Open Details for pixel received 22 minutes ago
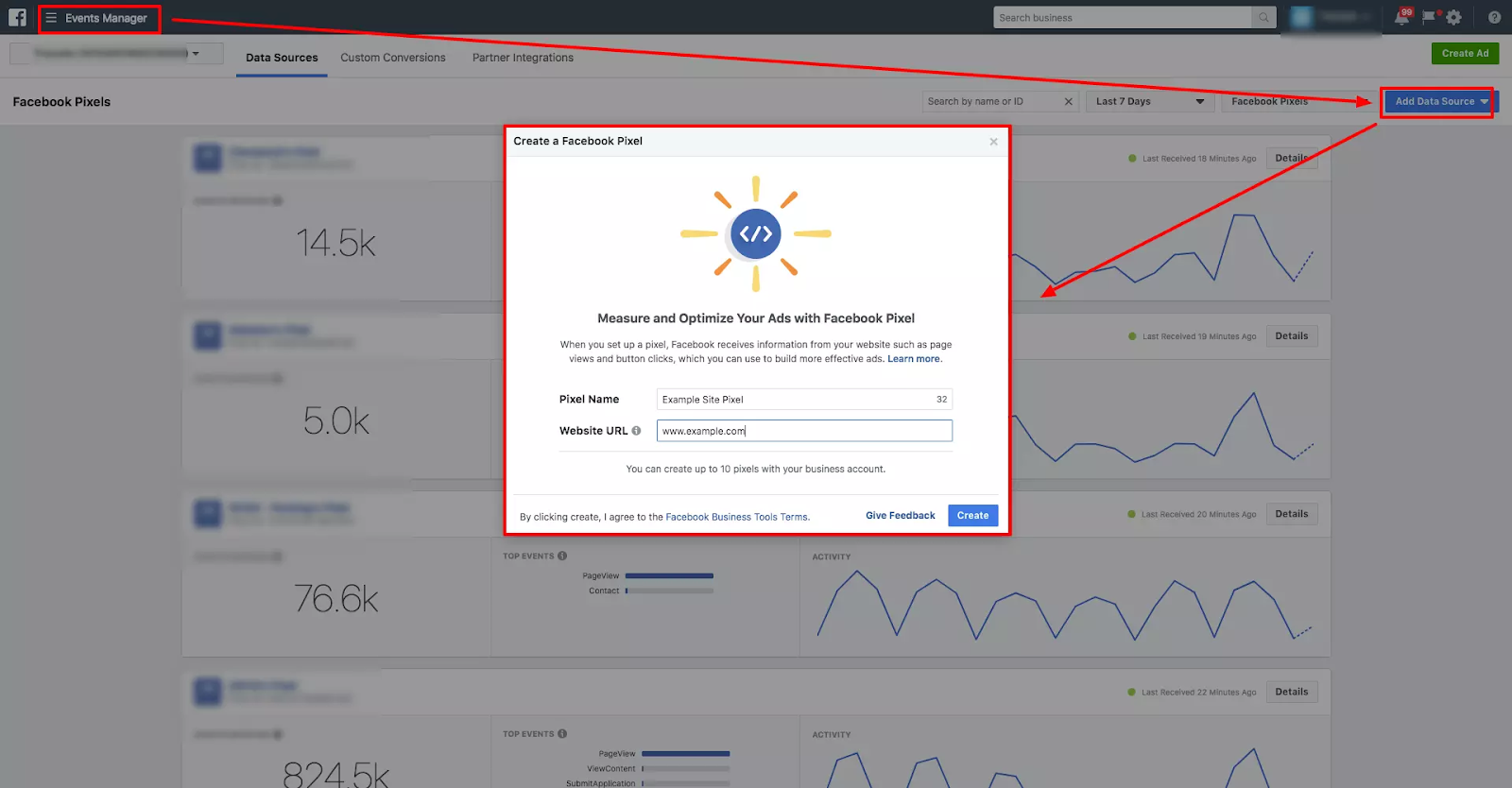This screenshot has height=788, width=1512. click(x=1291, y=692)
